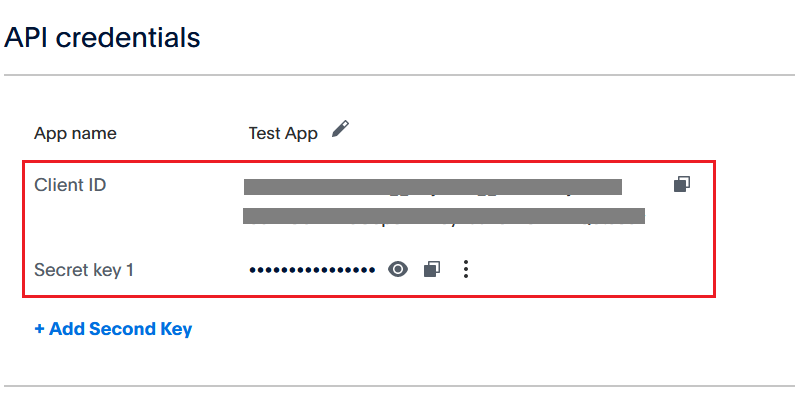Click the Secret key 1 label

[x=84, y=270]
